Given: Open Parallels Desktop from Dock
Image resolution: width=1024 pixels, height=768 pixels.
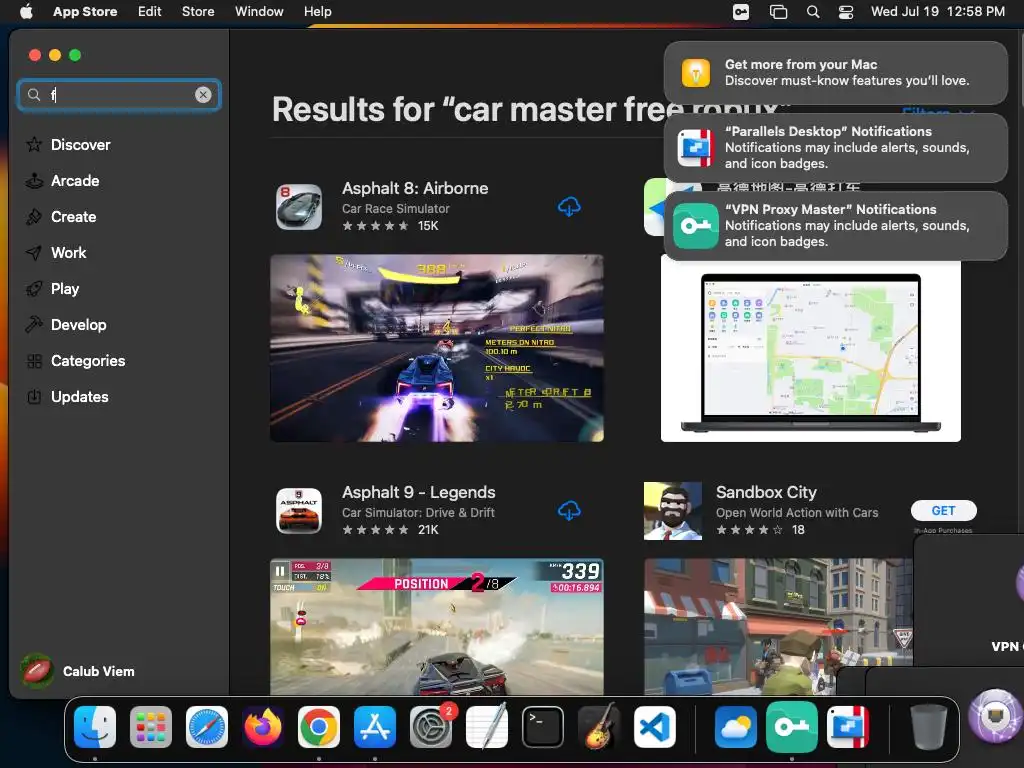Looking at the screenshot, I should coord(848,727).
